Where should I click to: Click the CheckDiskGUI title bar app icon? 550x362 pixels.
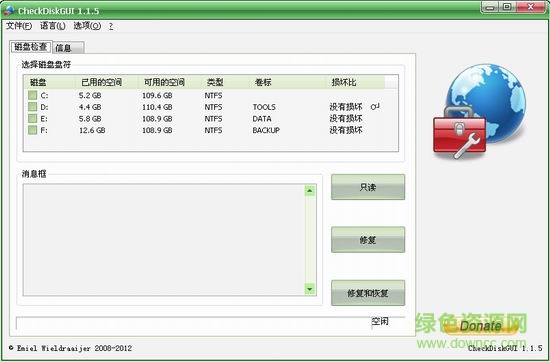tap(8, 10)
